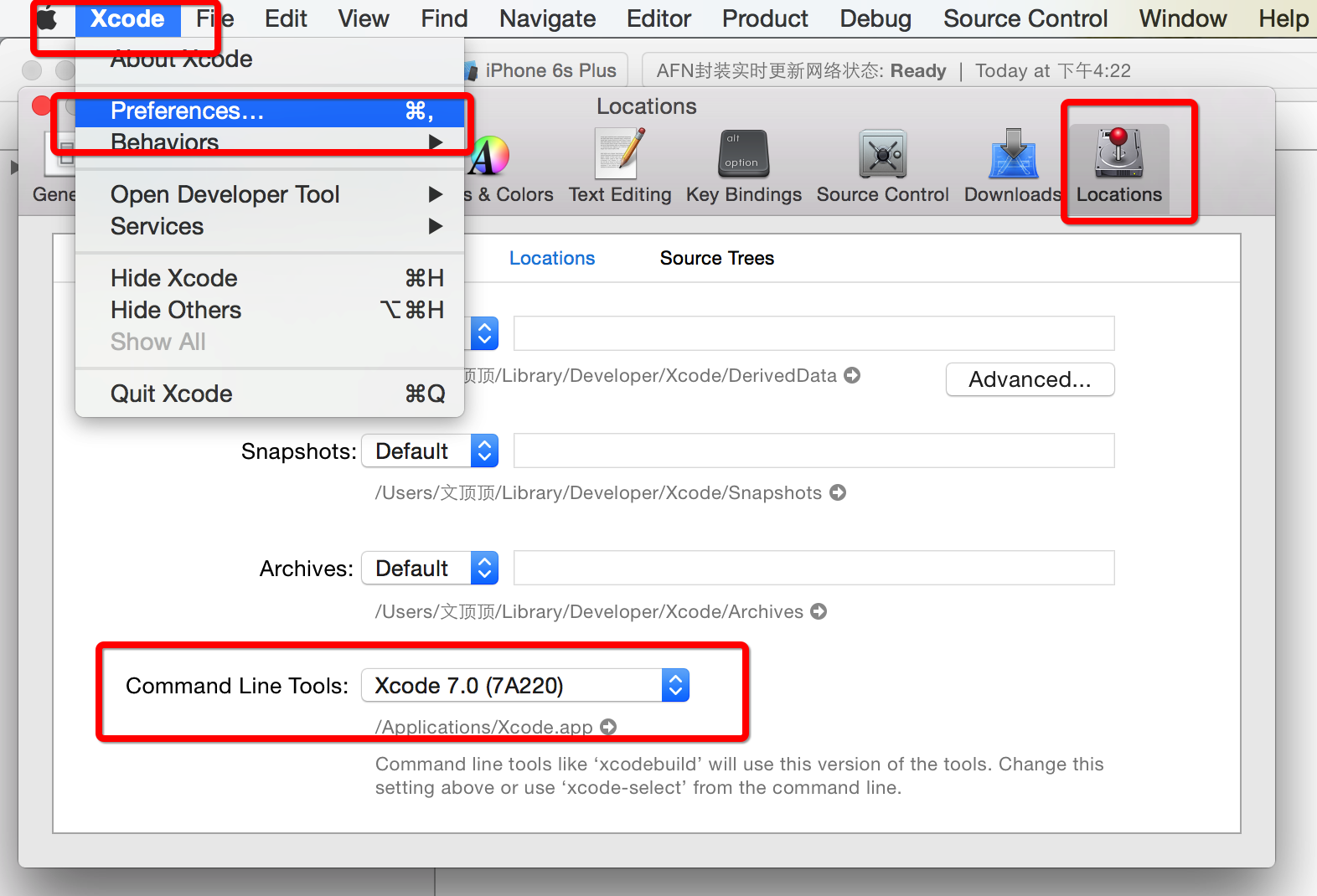This screenshot has width=1317, height=896.
Task: Choose Preferences… from the Xcode menu
Action: pyautogui.click(x=269, y=111)
